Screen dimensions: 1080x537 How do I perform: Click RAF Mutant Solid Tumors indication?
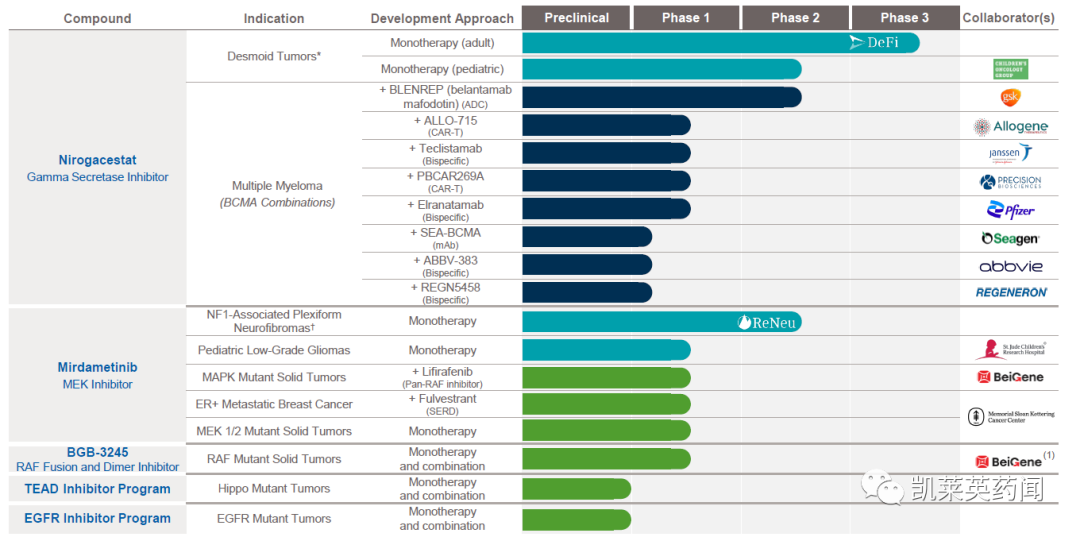coord(274,459)
